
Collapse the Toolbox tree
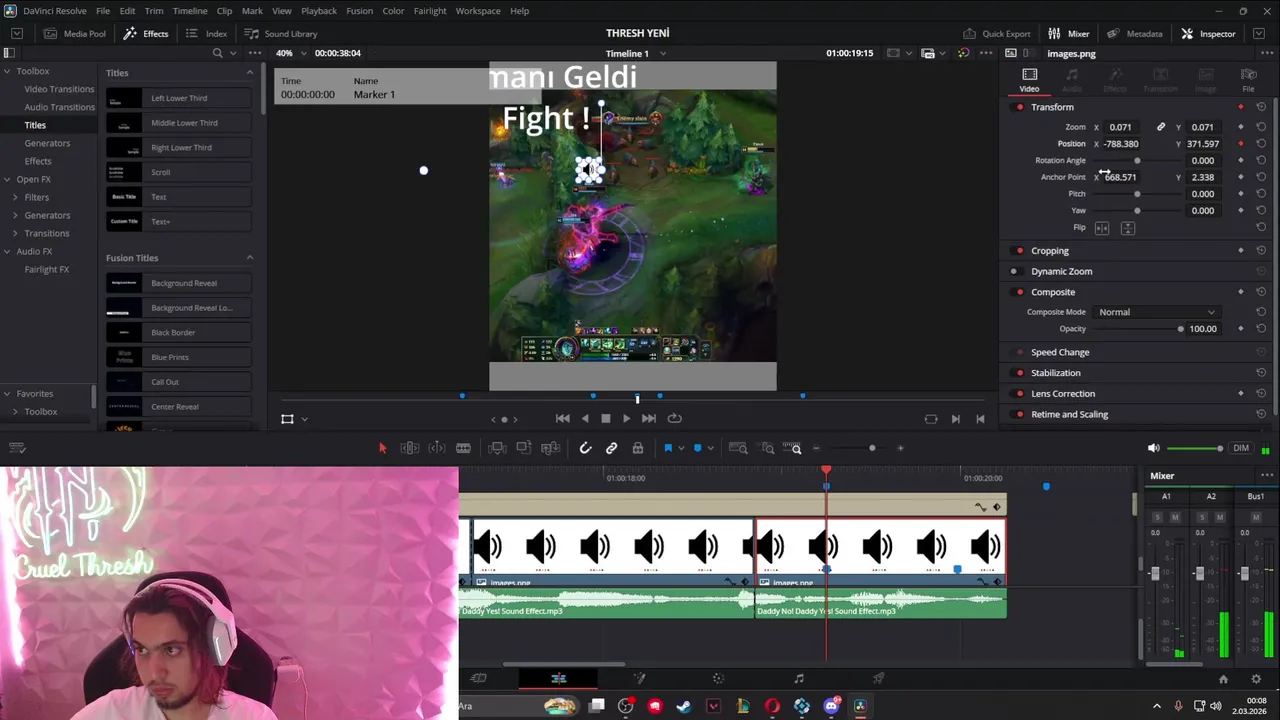pyautogui.click(x=6, y=71)
